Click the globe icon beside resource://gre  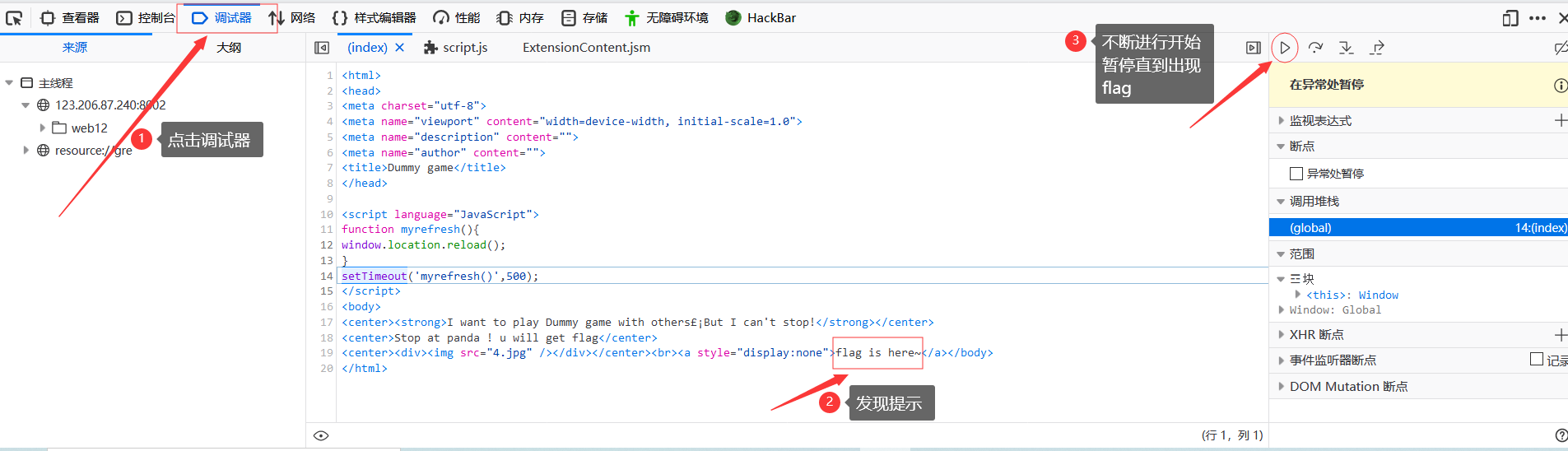(x=44, y=151)
